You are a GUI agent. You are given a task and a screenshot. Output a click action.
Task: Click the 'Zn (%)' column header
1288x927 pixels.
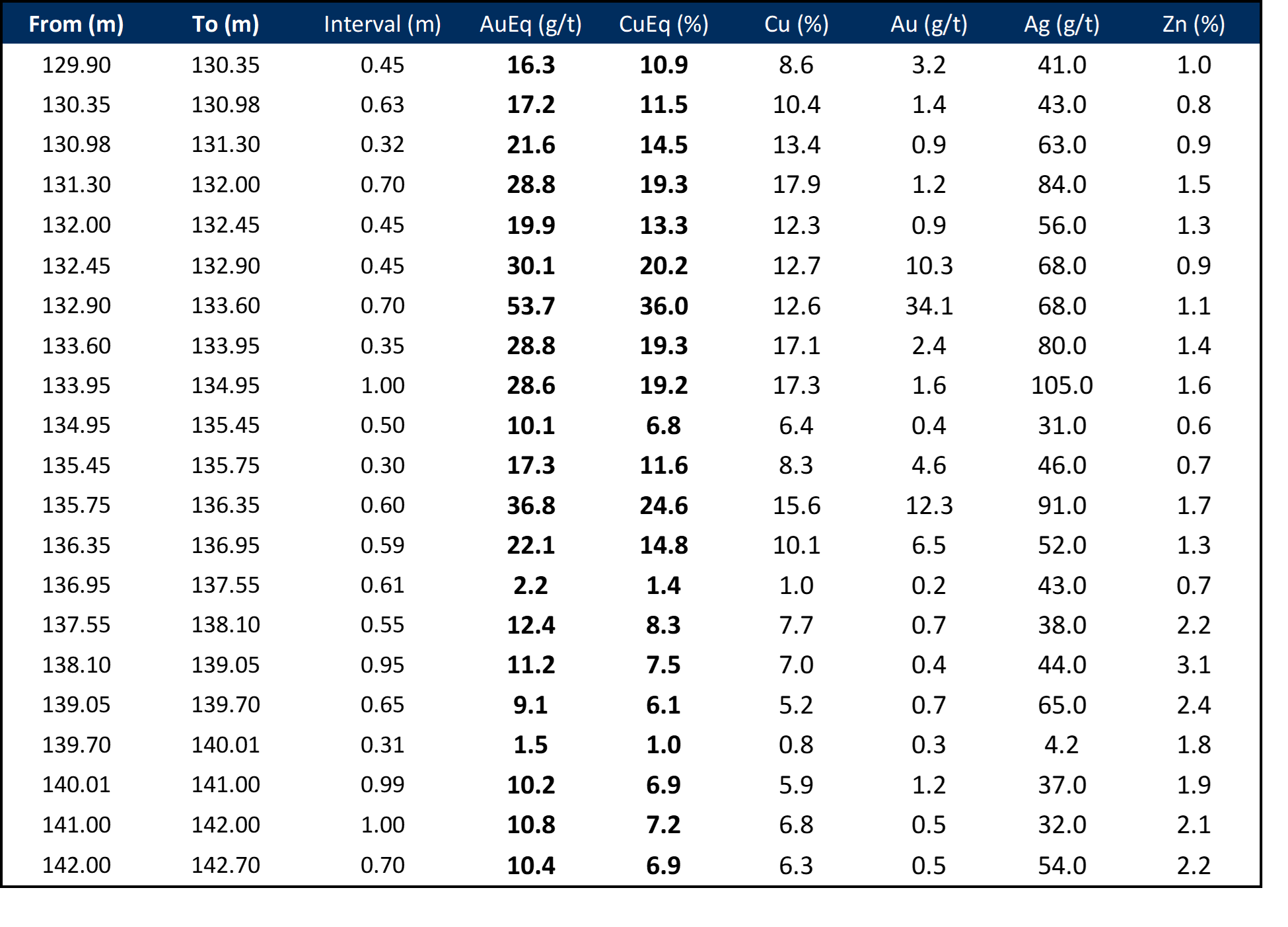tap(1194, 24)
